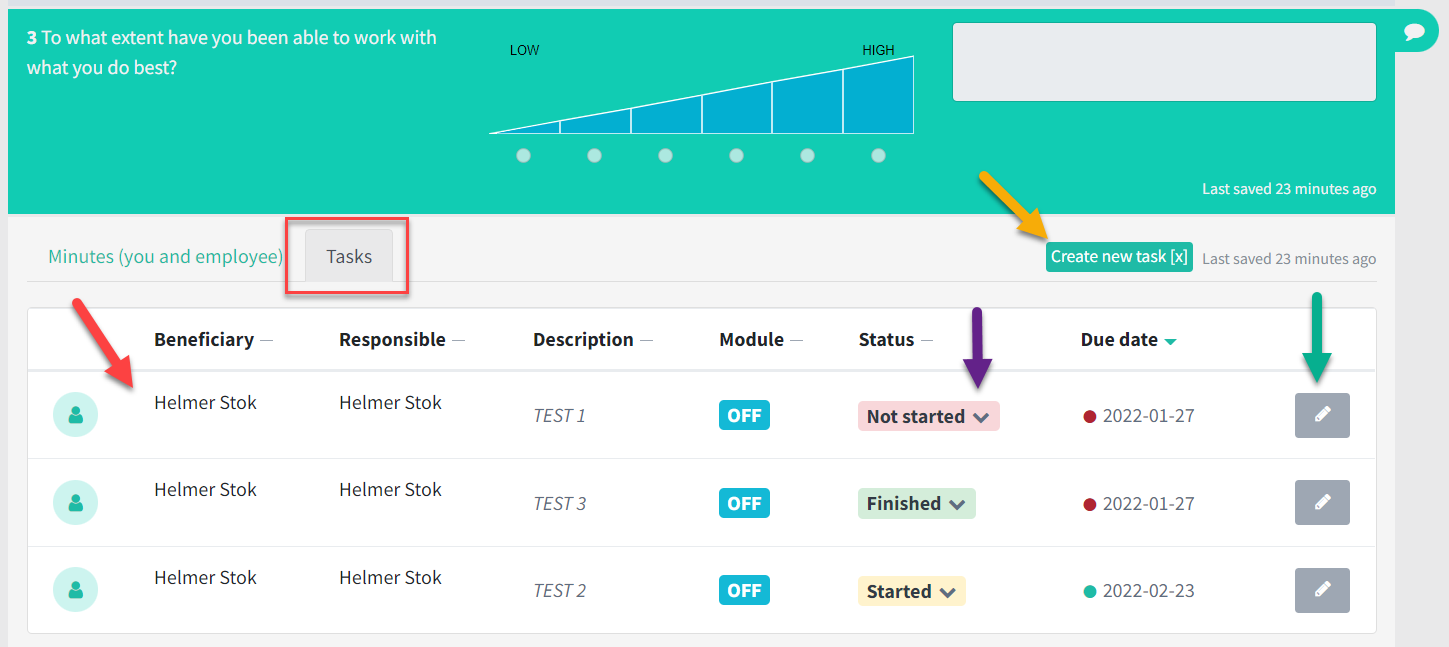The width and height of the screenshot is (1449, 647).
Task: Open the Finished status dropdown
Action: pos(916,503)
